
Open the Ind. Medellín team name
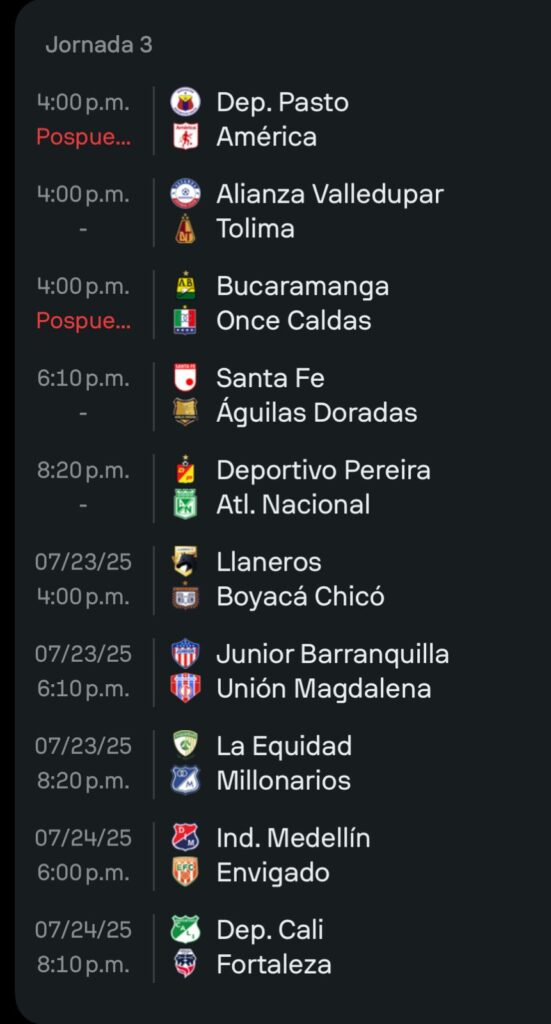click(293, 838)
